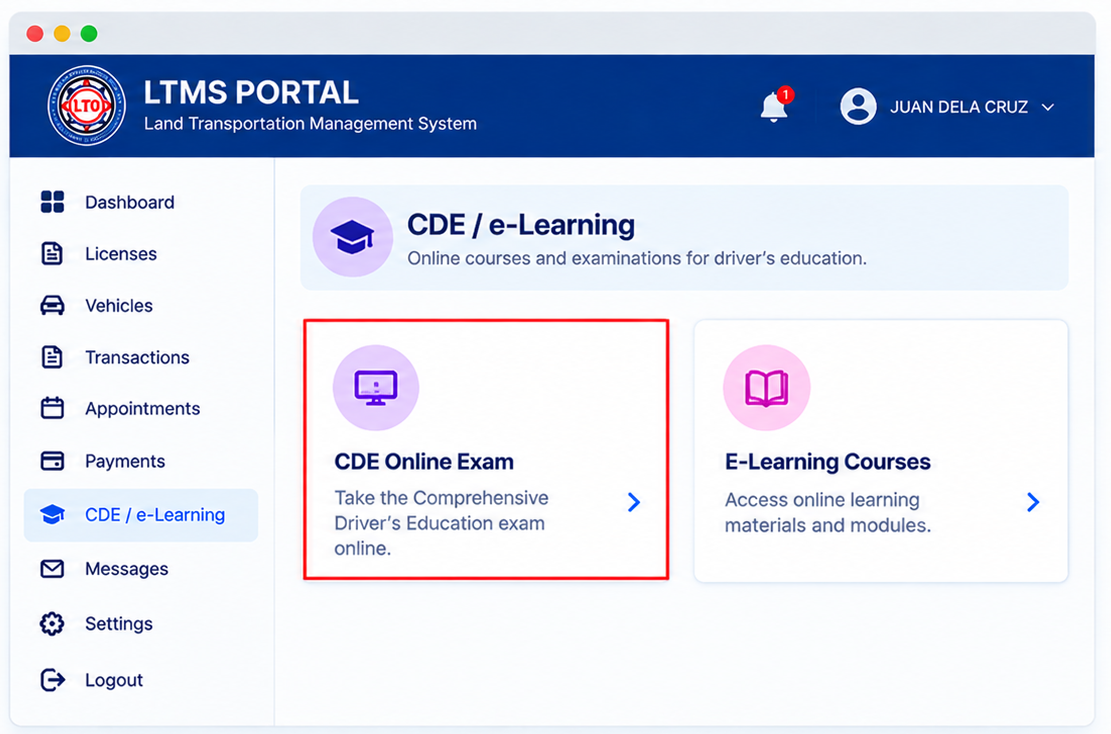Go to Dashboard in sidebar
This screenshot has width=1111, height=734.
(x=130, y=203)
